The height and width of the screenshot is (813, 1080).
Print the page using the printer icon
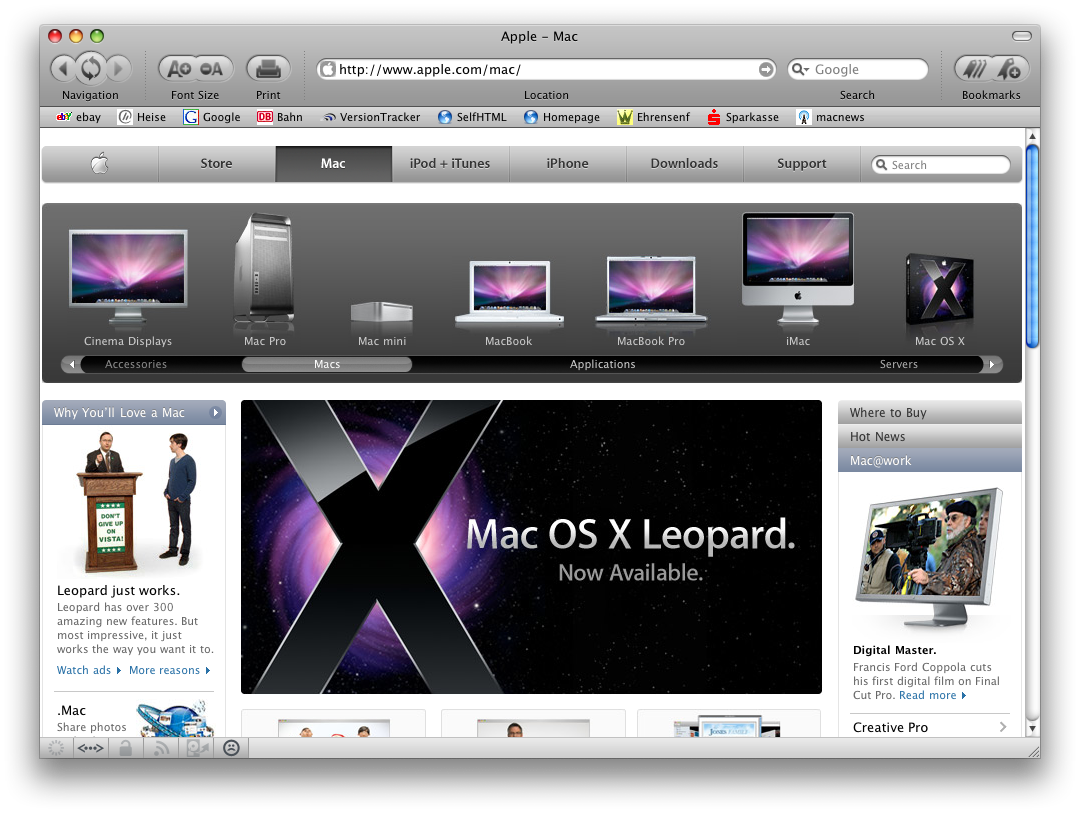268,69
